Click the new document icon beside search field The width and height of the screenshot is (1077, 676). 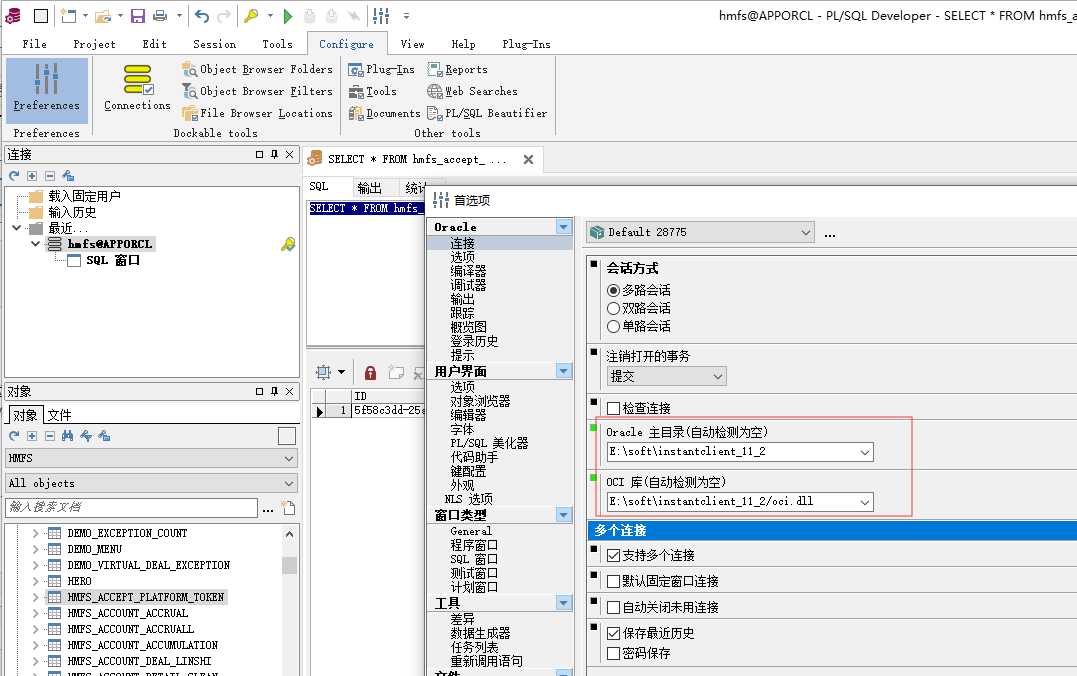288,508
